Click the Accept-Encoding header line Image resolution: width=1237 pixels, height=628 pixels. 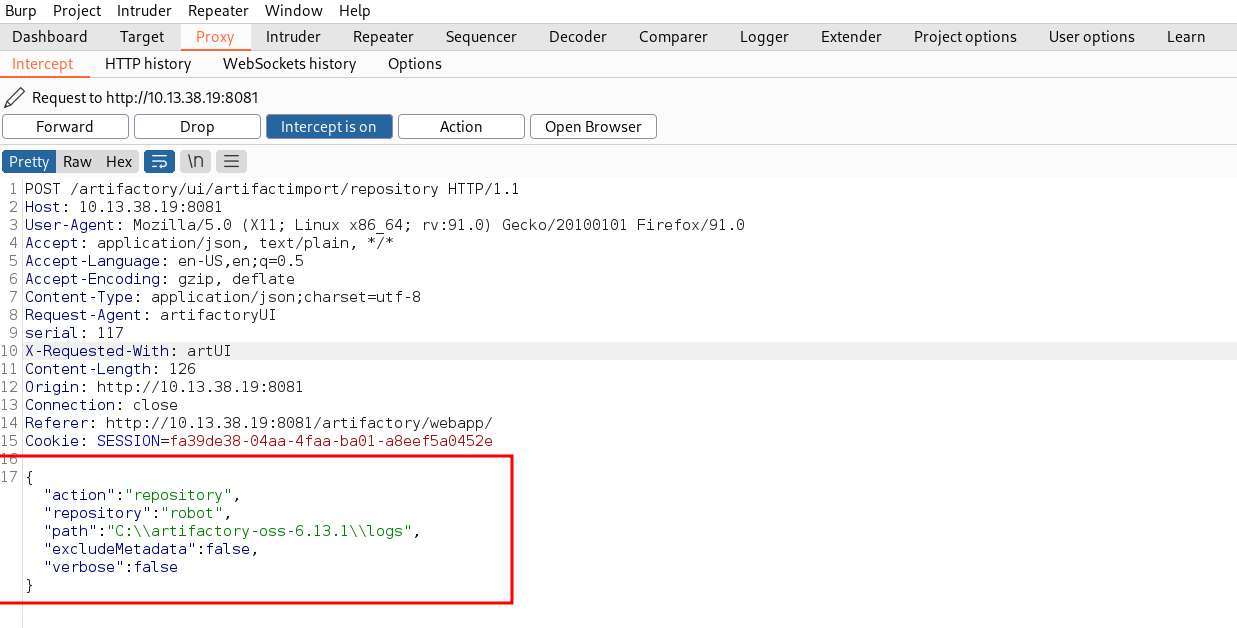point(160,279)
